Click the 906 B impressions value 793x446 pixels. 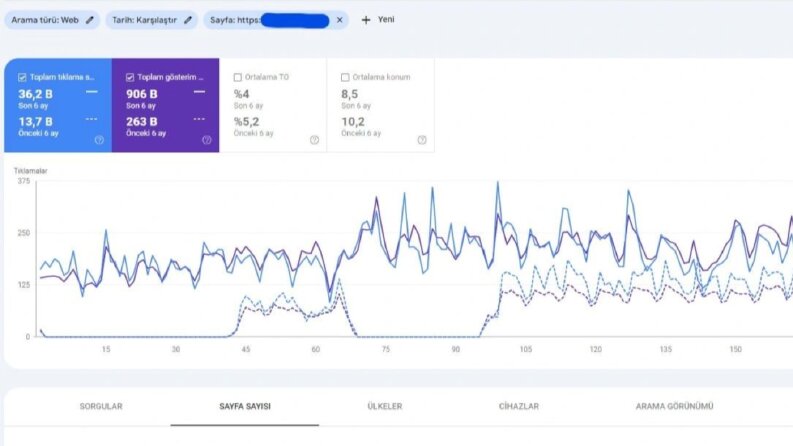pos(142,94)
